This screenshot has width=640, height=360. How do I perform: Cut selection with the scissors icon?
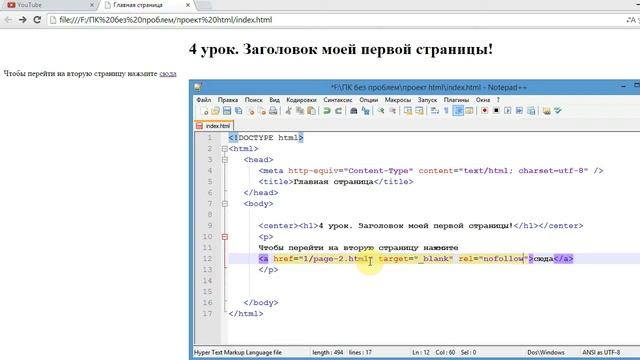pos(288,111)
